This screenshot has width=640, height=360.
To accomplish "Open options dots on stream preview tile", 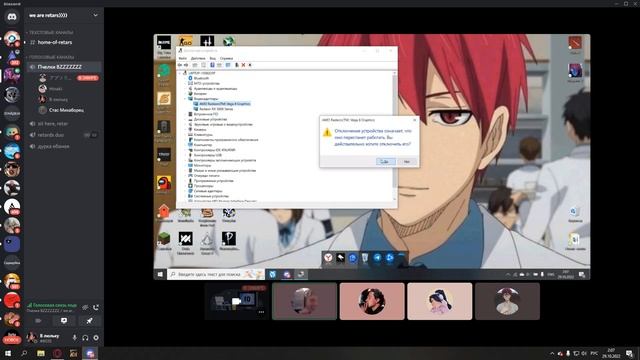I will coord(261,312).
